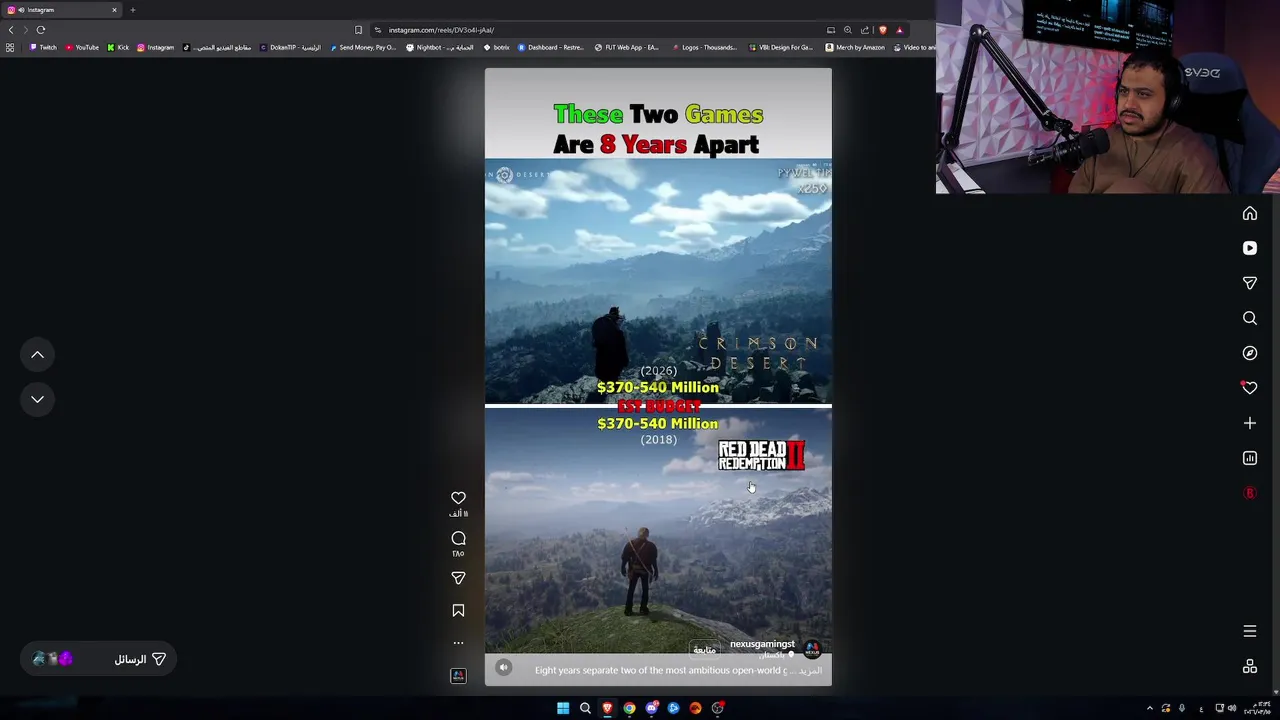
Task: Open the Windows Start menu
Action: [563, 708]
